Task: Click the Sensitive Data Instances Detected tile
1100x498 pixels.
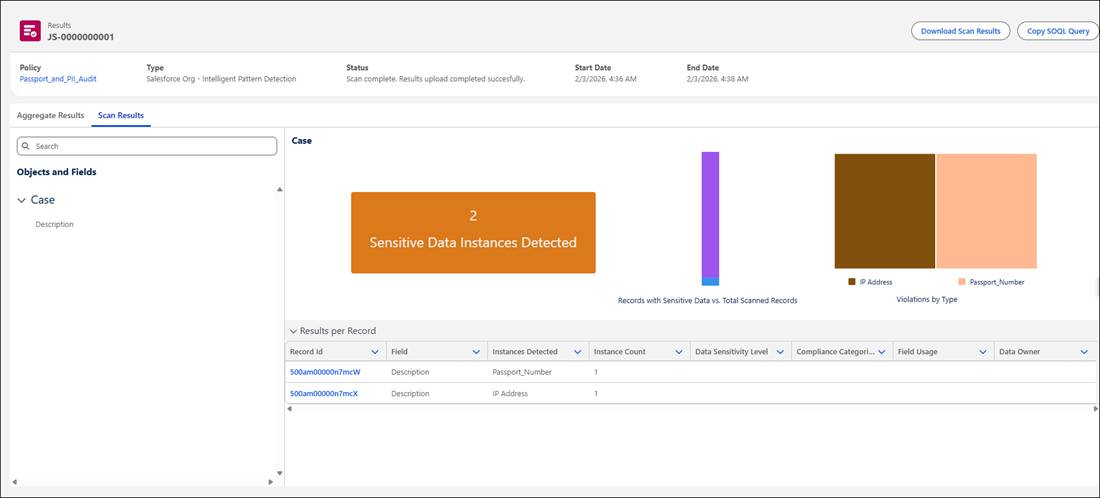Action: [473, 233]
